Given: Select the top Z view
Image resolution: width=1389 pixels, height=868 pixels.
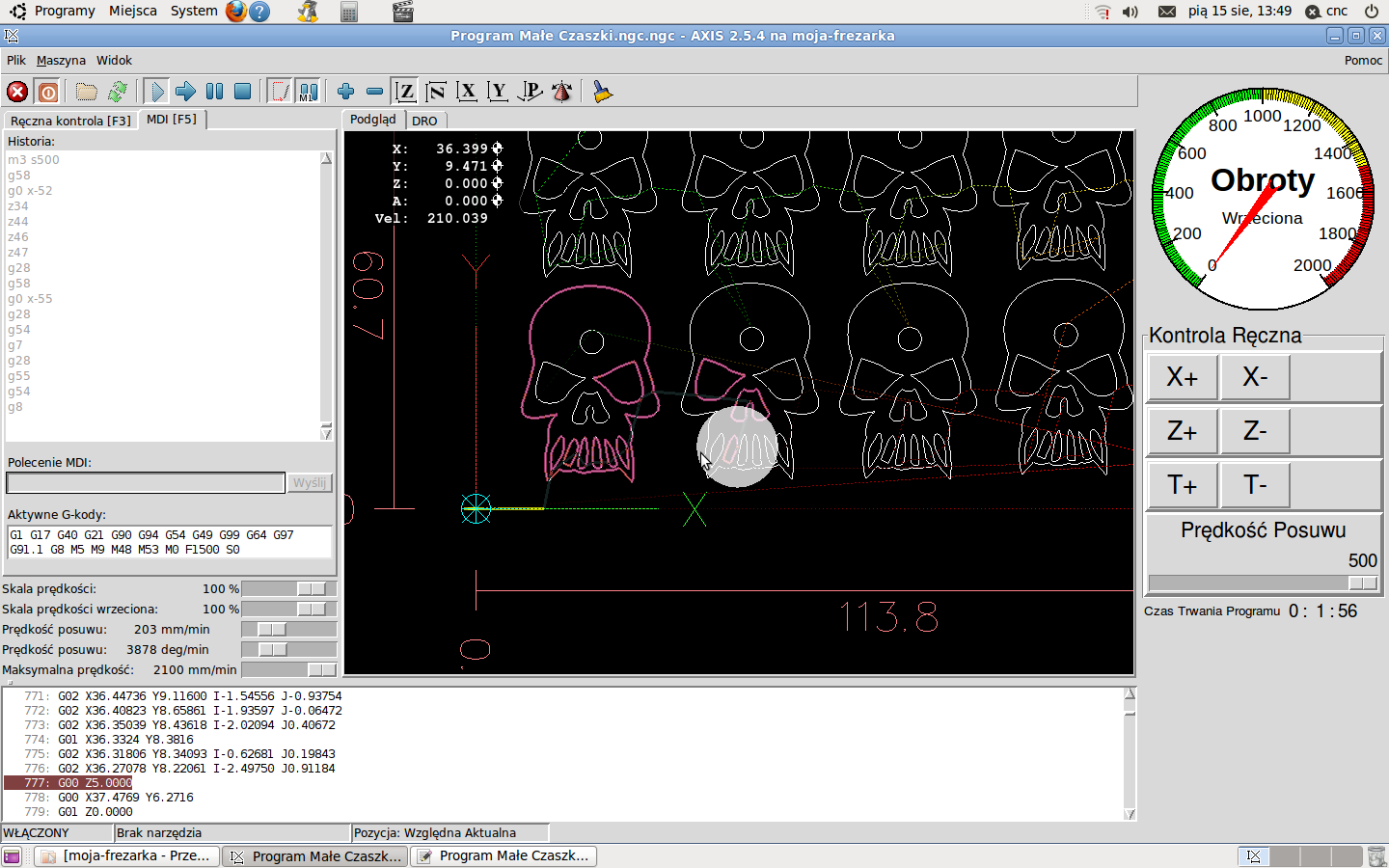Looking at the screenshot, I should (406, 92).
